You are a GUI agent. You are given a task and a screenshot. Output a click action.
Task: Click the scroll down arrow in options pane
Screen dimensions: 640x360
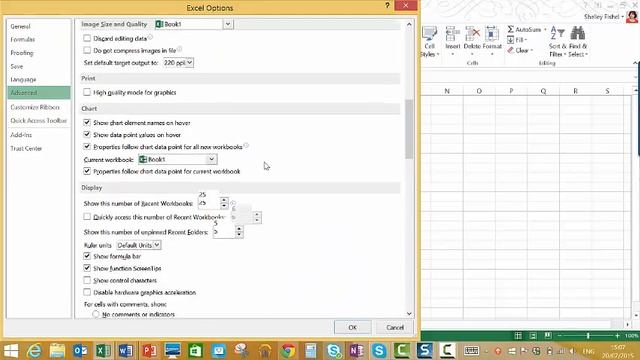[409, 313]
